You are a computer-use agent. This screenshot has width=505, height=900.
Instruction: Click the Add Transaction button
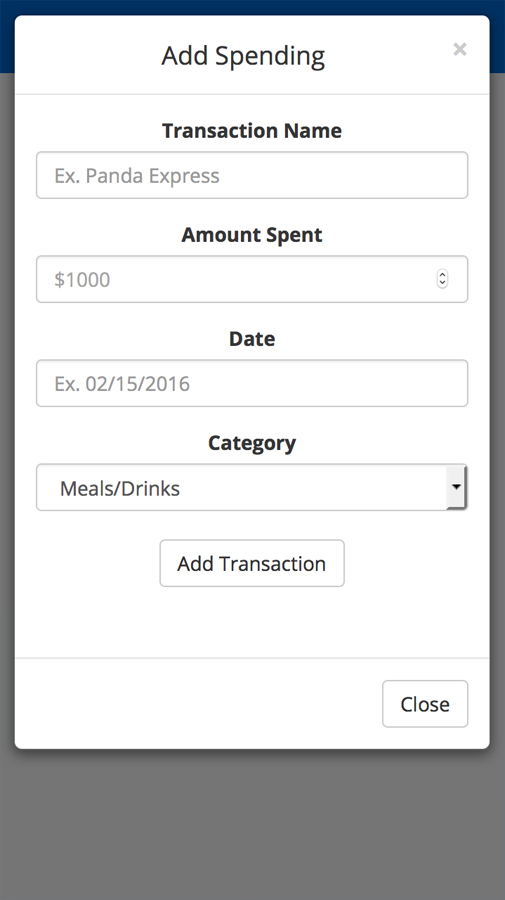point(252,563)
